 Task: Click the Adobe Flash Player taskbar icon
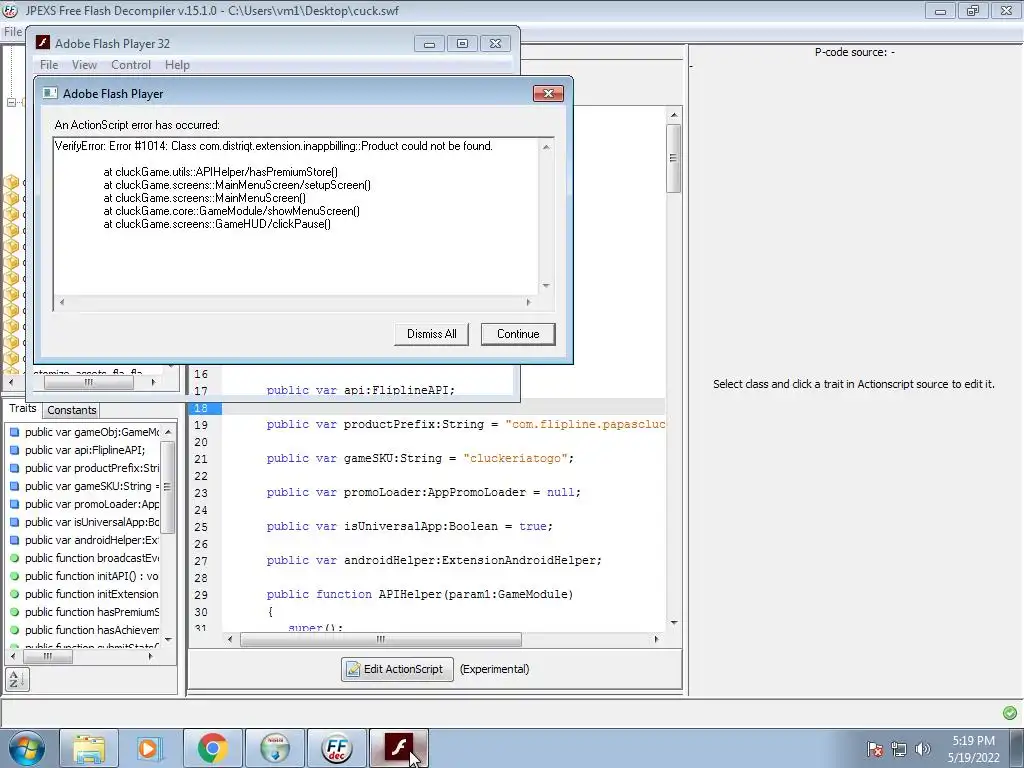tap(399, 748)
